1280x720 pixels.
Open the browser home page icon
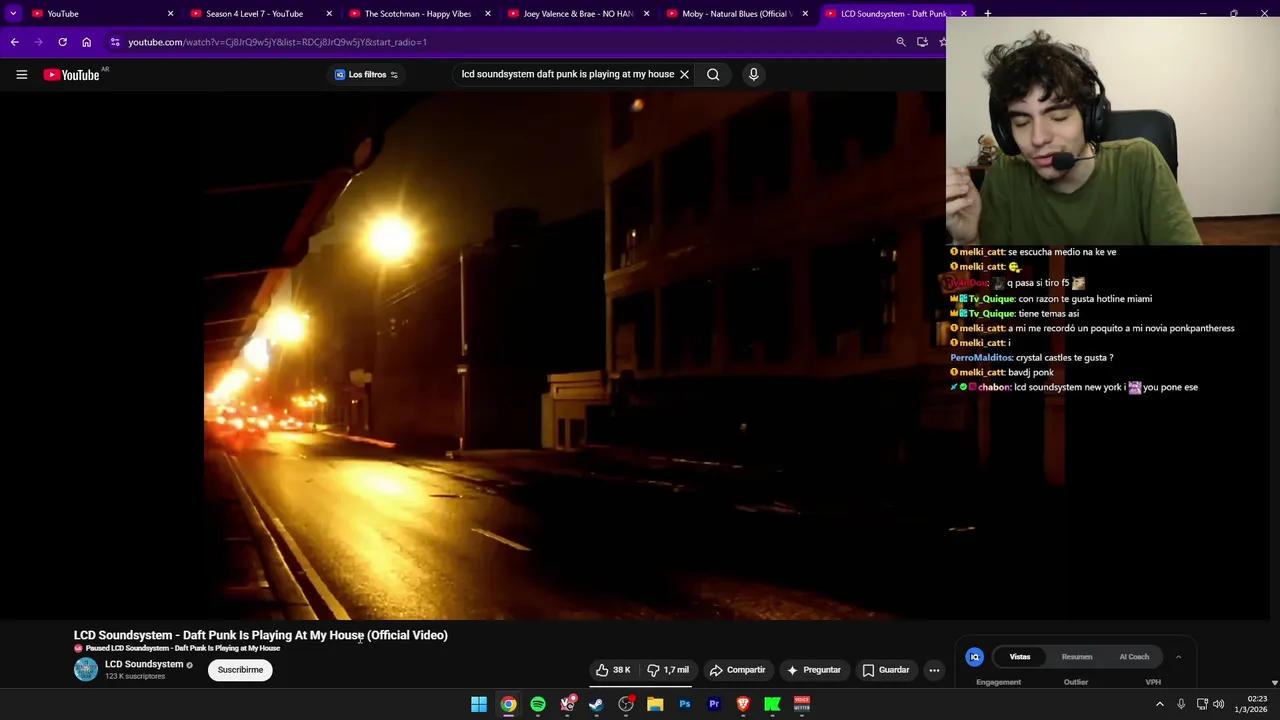pyautogui.click(x=86, y=42)
